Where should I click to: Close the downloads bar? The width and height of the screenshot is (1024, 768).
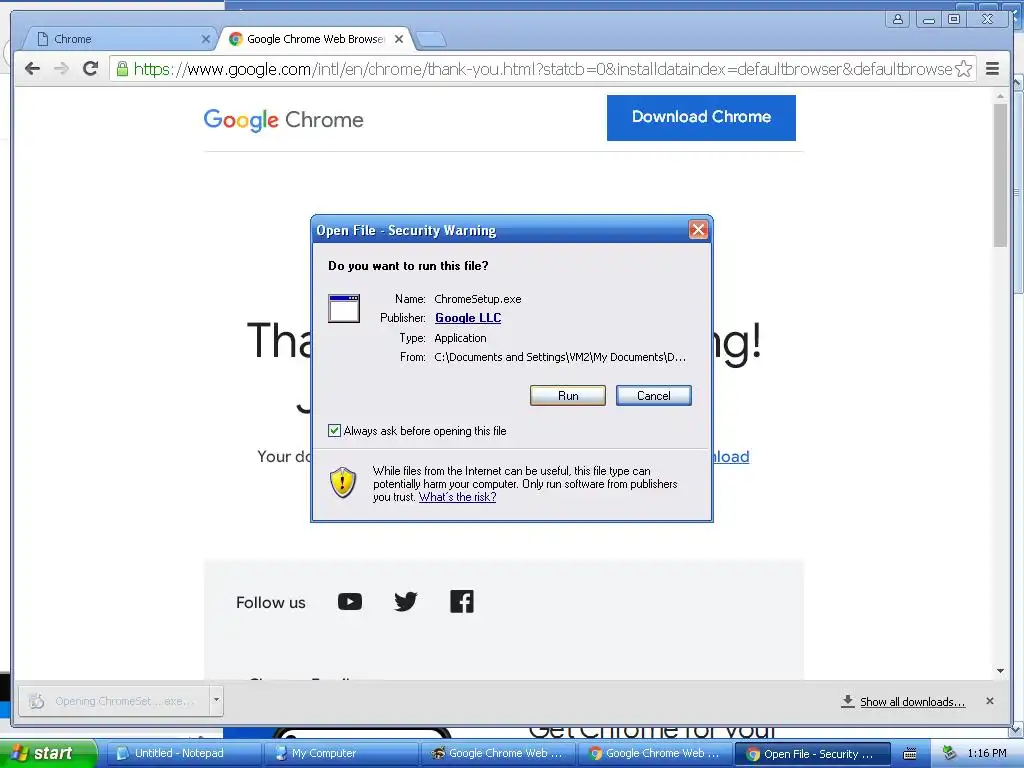click(x=989, y=701)
